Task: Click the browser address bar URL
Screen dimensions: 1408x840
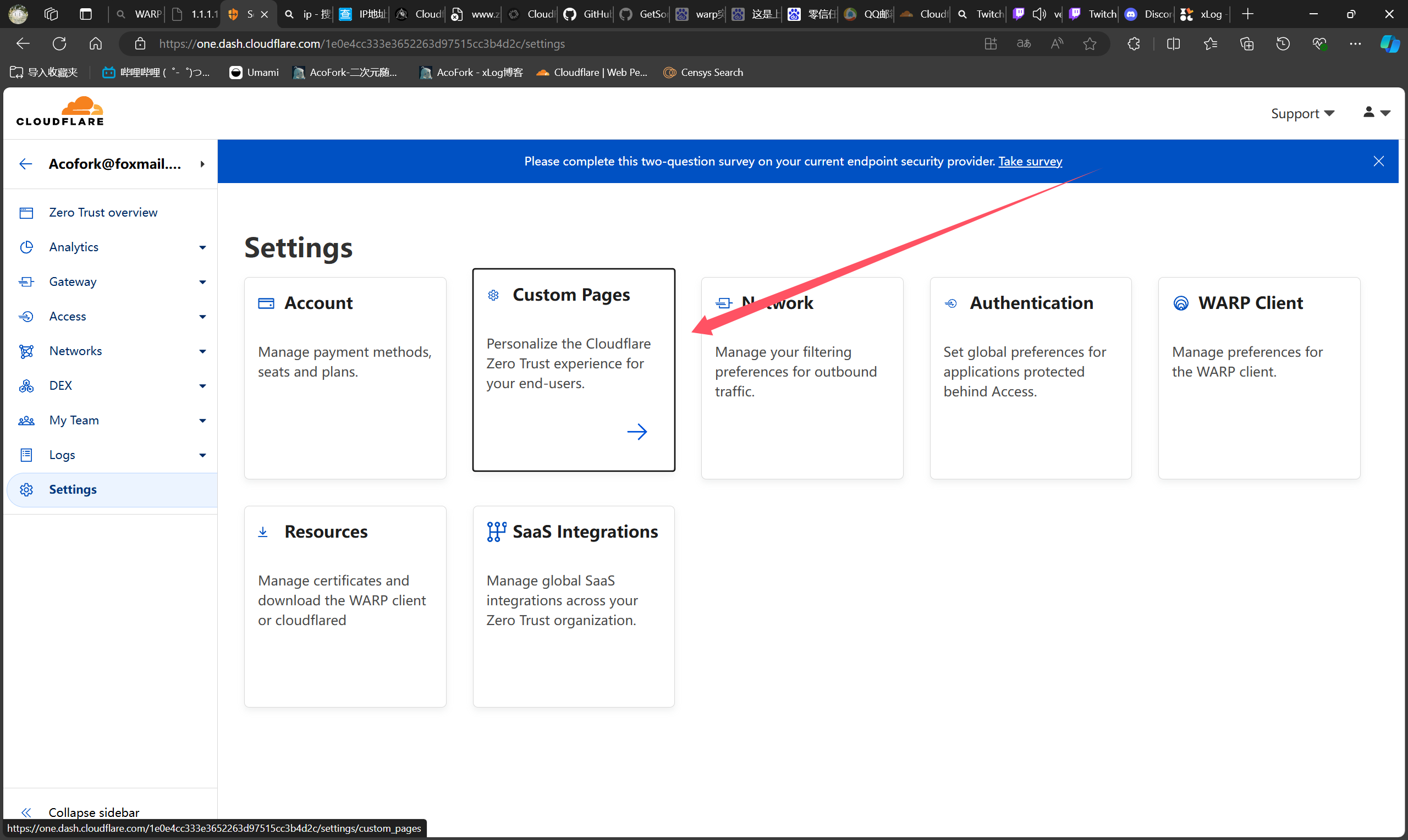Action: pyautogui.click(x=362, y=43)
